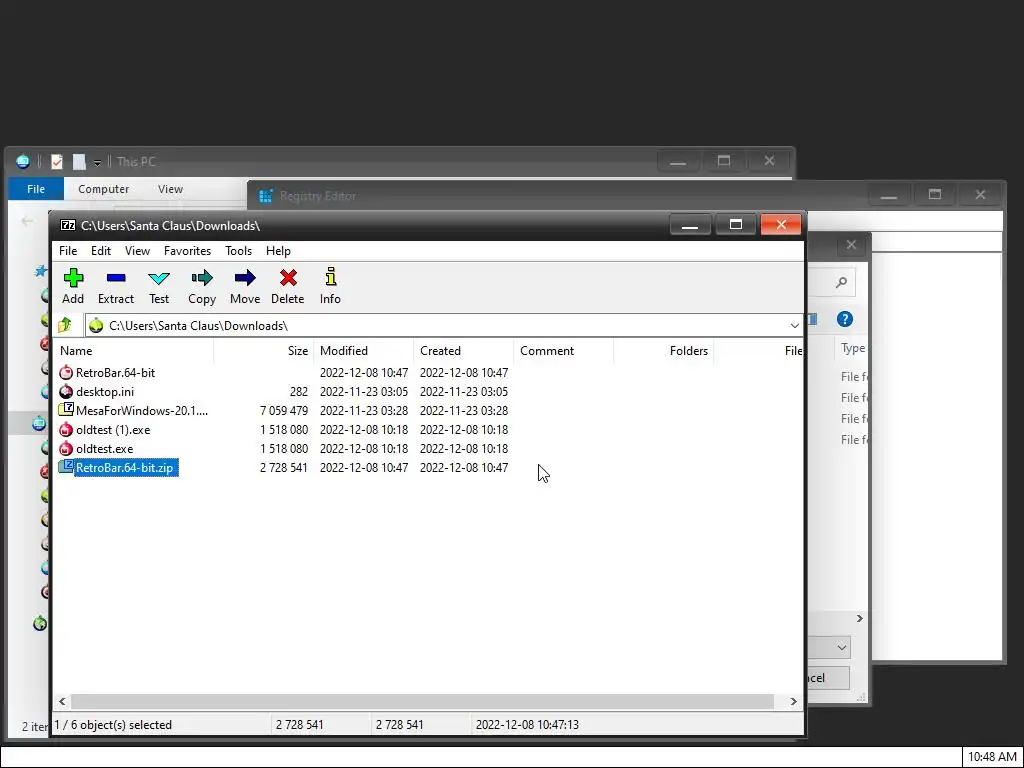Open the Help menu in 7-Zip

(278, 251)
